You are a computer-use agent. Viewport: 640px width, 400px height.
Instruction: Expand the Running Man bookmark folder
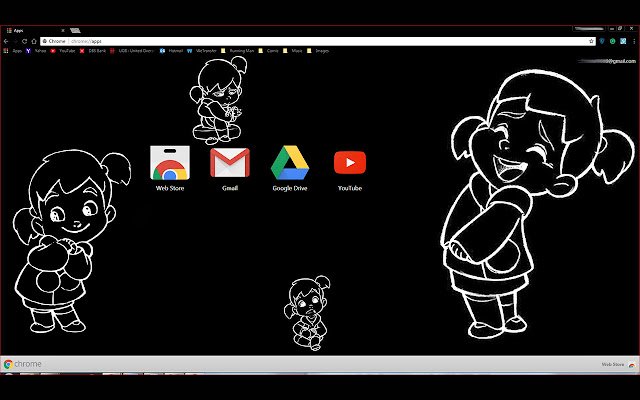click(x=238, y=51)
